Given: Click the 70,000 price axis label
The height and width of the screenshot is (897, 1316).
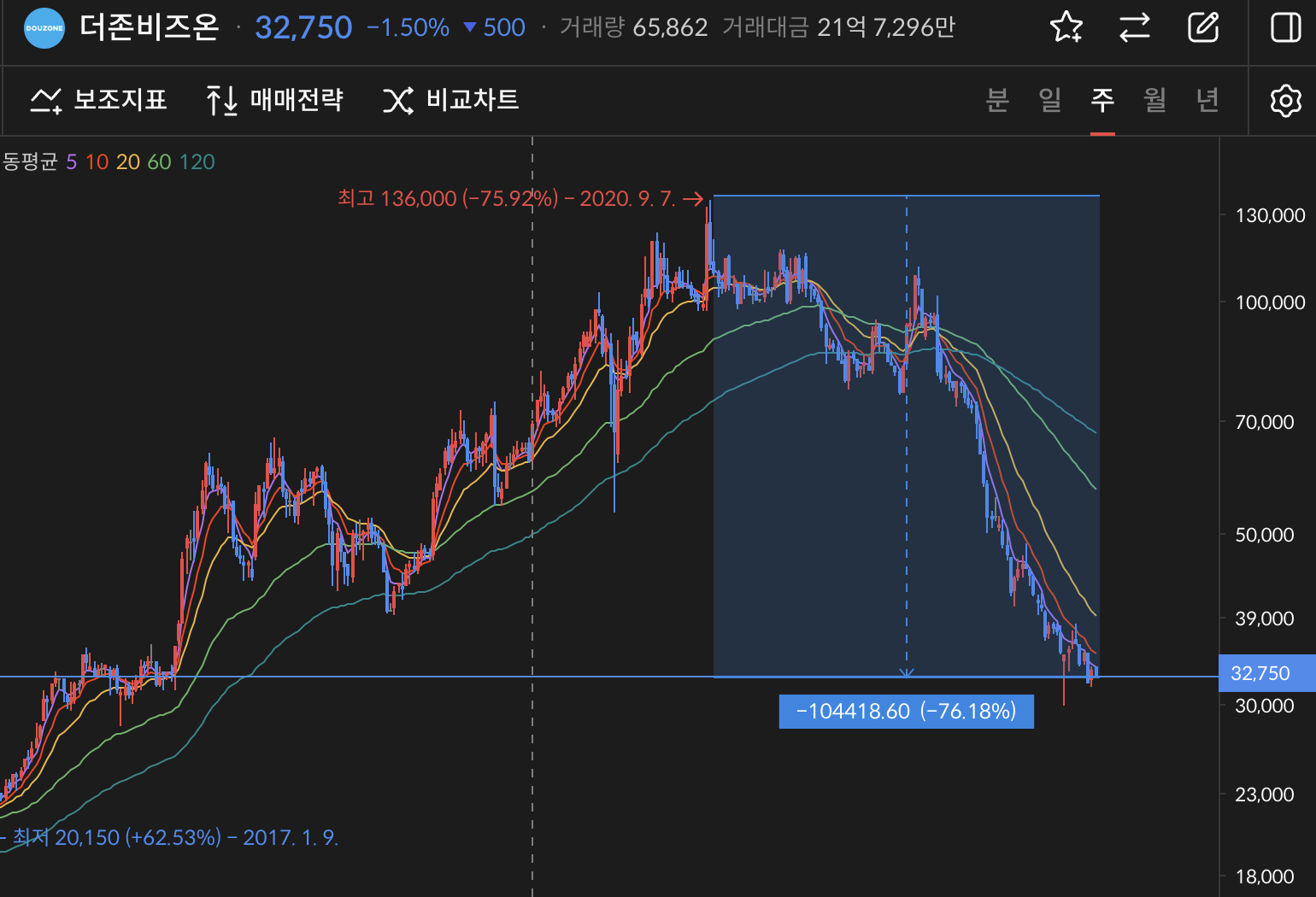Looking at the screenshot, I should [x=1265, y=422].
